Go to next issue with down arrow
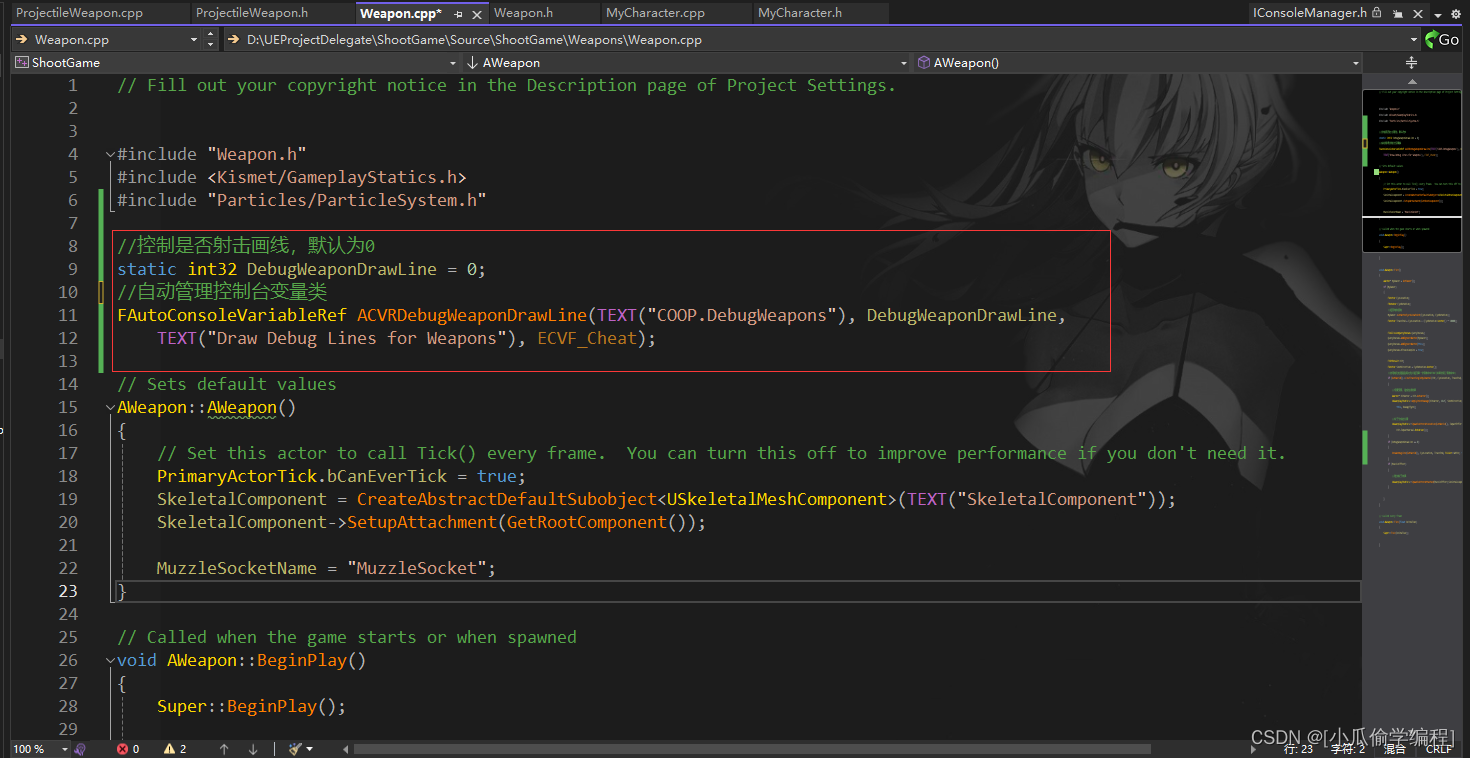 pyautogui.click(x=253, y=748)
